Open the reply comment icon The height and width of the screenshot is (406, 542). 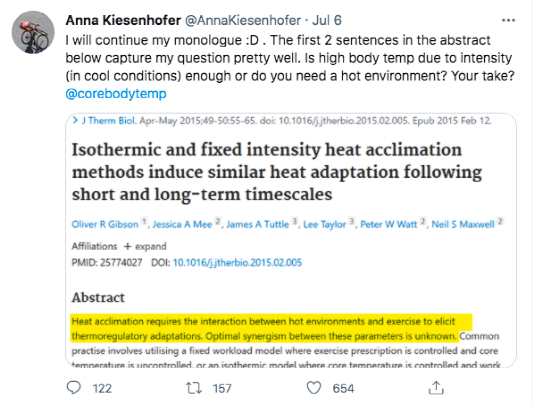tap(74, 388)
